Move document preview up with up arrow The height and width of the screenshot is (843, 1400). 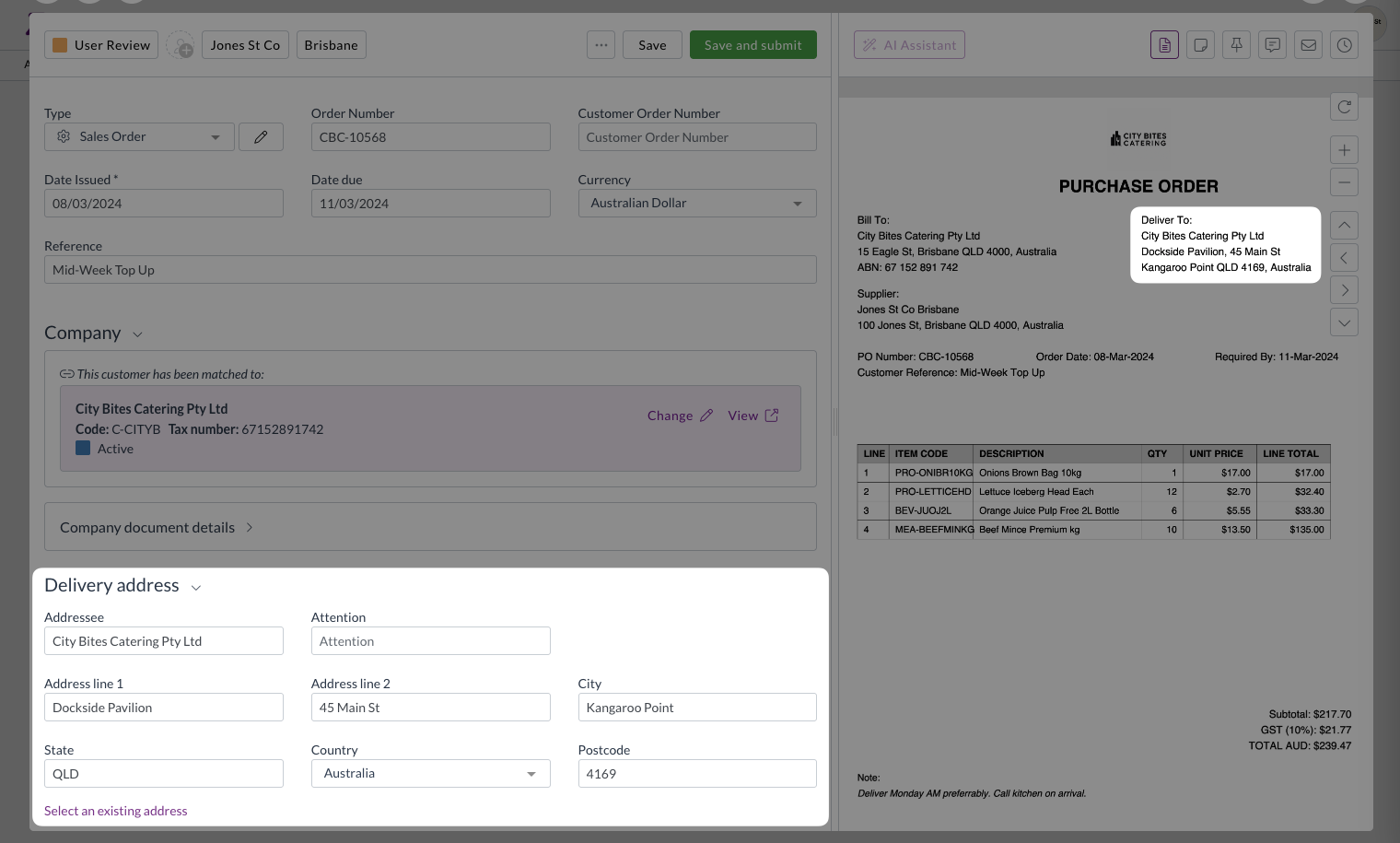coord(1344,225)
